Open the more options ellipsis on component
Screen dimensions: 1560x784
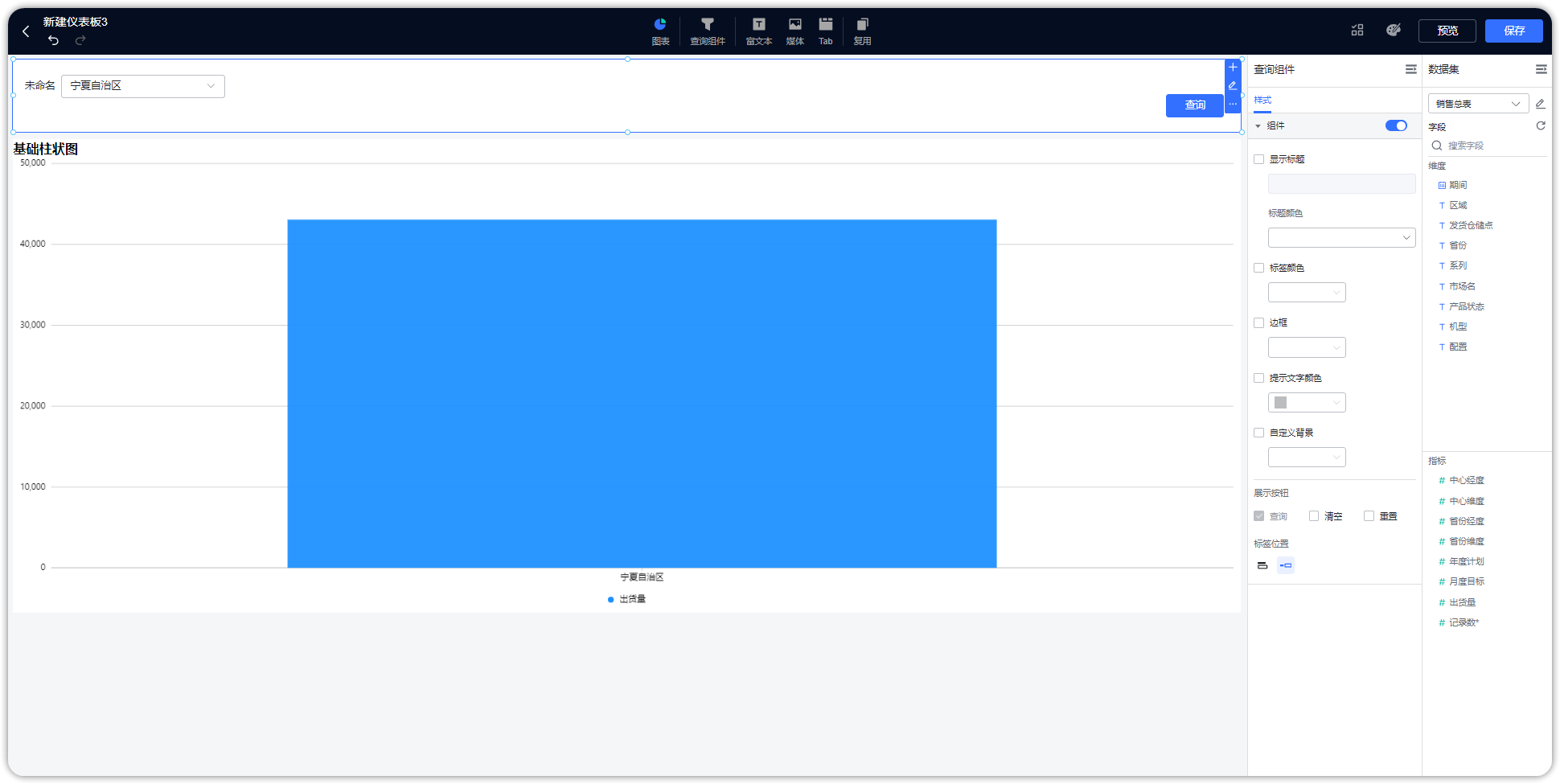pyautogui.click(x=1233, y=104)
